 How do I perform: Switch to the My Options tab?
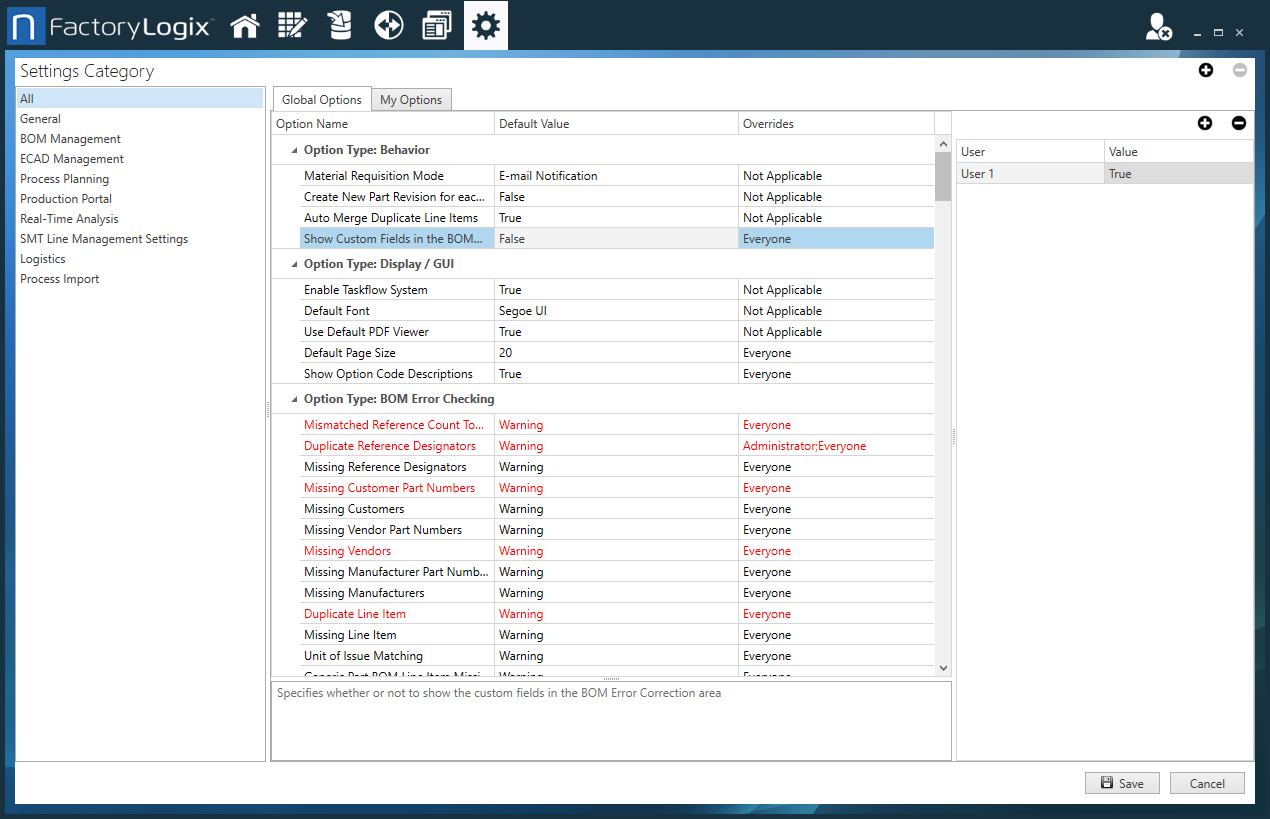(411, 100)
